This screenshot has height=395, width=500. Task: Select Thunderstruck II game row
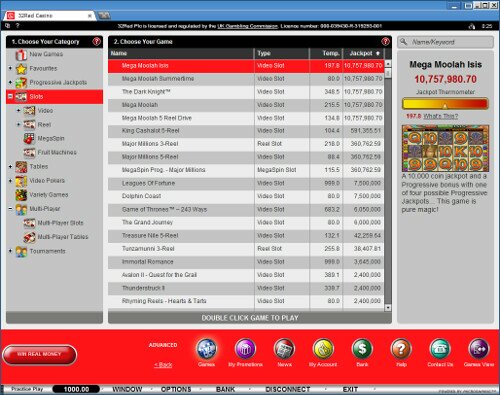(x=246, y=288)
